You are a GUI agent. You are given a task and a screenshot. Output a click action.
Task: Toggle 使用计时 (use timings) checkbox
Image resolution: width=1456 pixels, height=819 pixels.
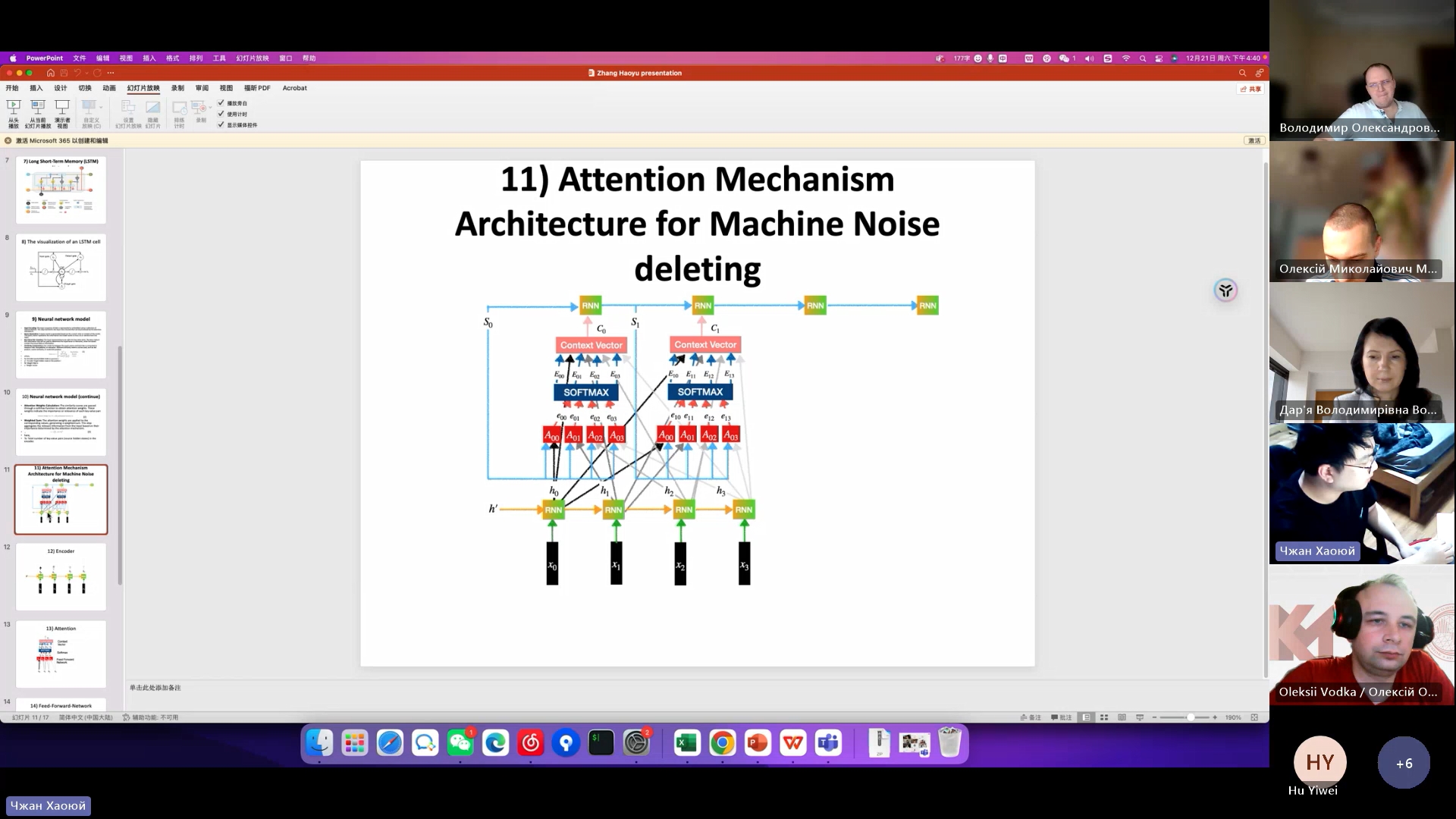221,114
